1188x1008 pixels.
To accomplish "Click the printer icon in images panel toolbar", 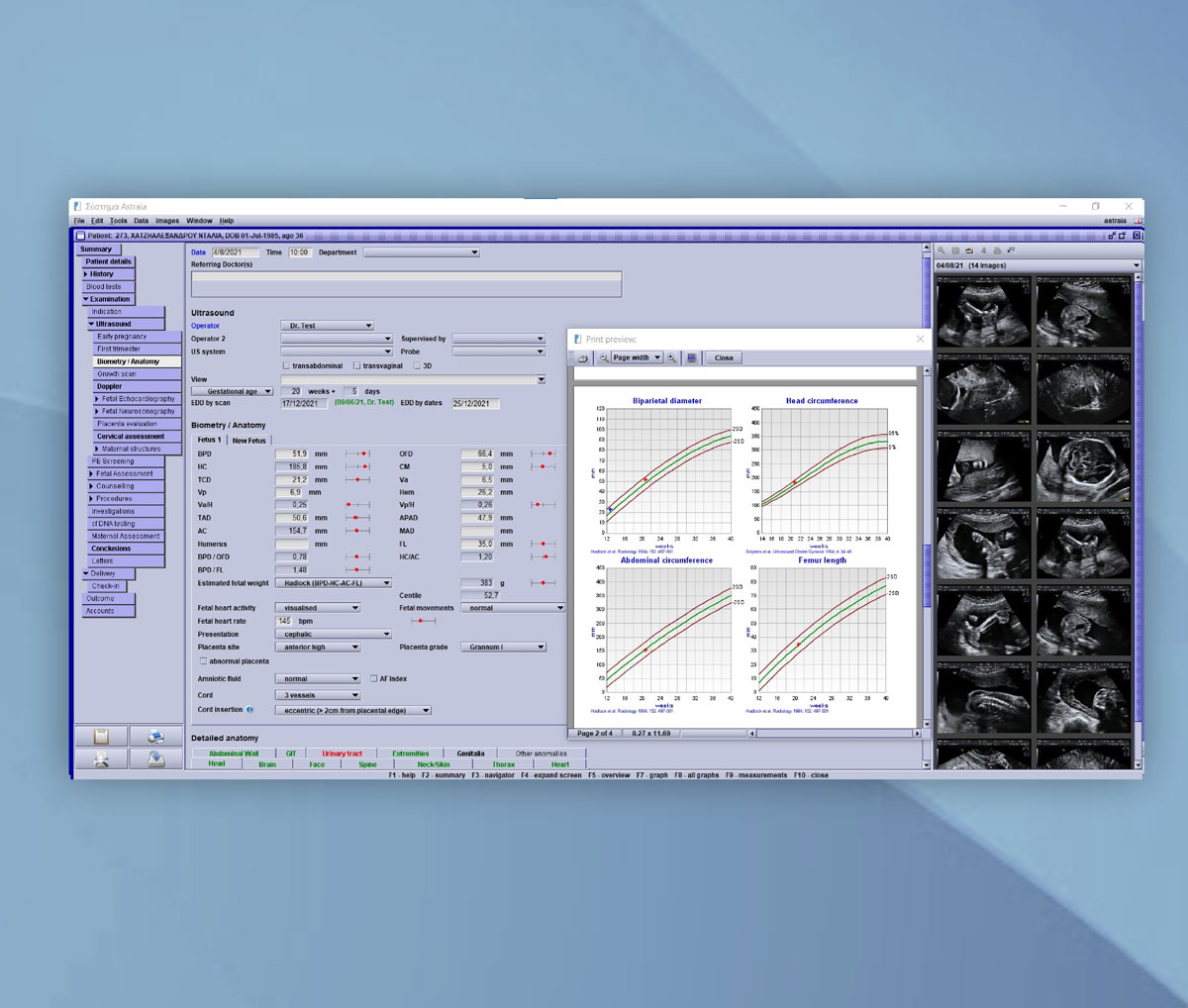I will point(997,251).
